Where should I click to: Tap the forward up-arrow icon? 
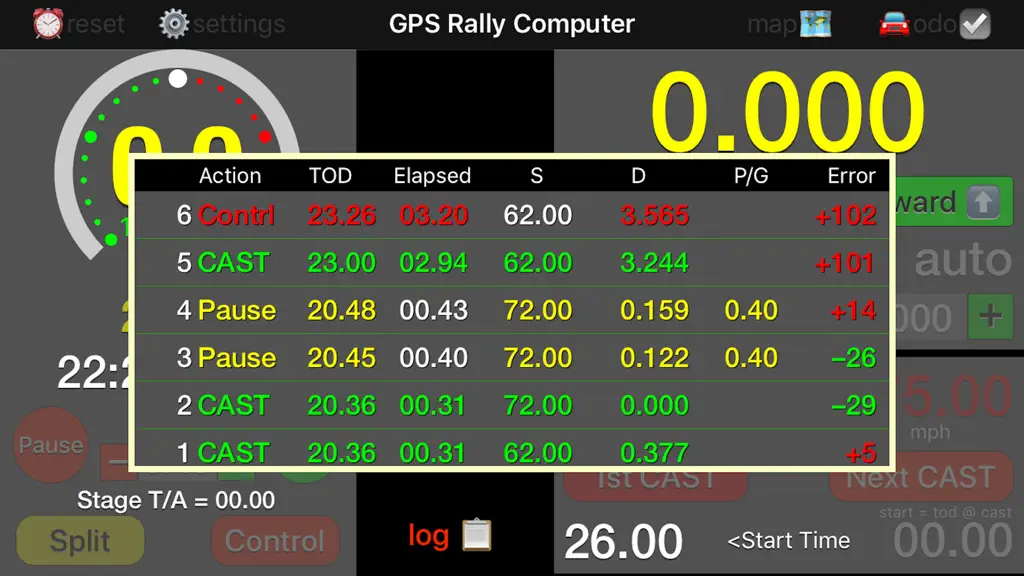[x=983, y=202]
